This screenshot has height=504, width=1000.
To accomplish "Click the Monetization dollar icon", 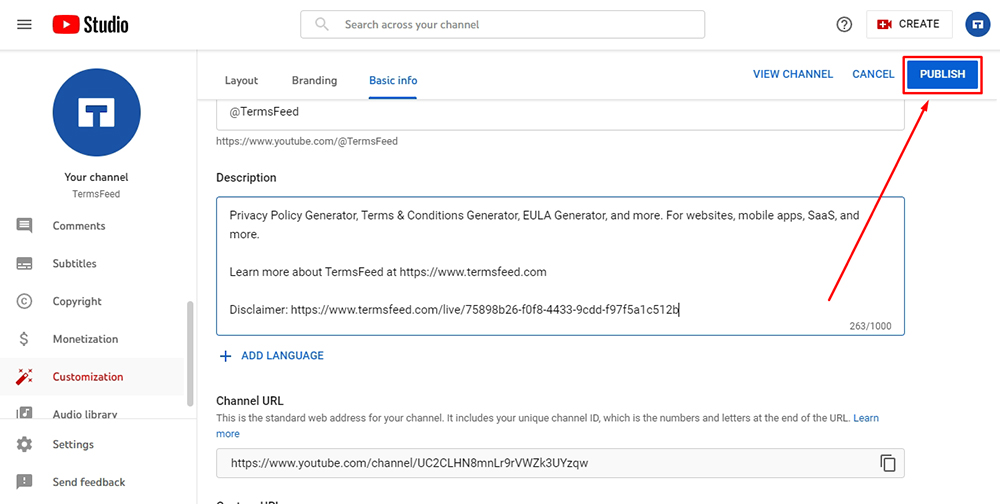I will (x=24, y=339).
